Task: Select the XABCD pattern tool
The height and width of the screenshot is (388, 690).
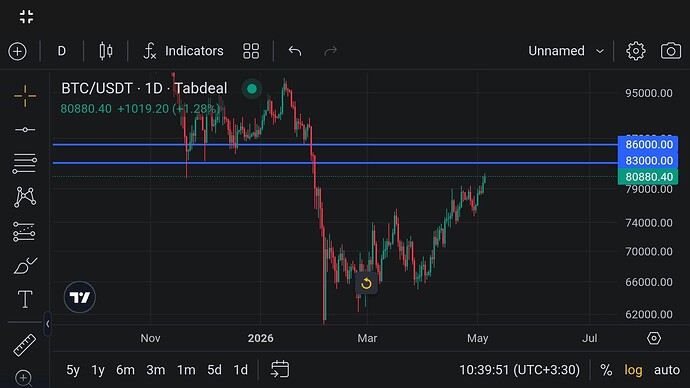Action: pyautogui.click(x=25, y=197)
